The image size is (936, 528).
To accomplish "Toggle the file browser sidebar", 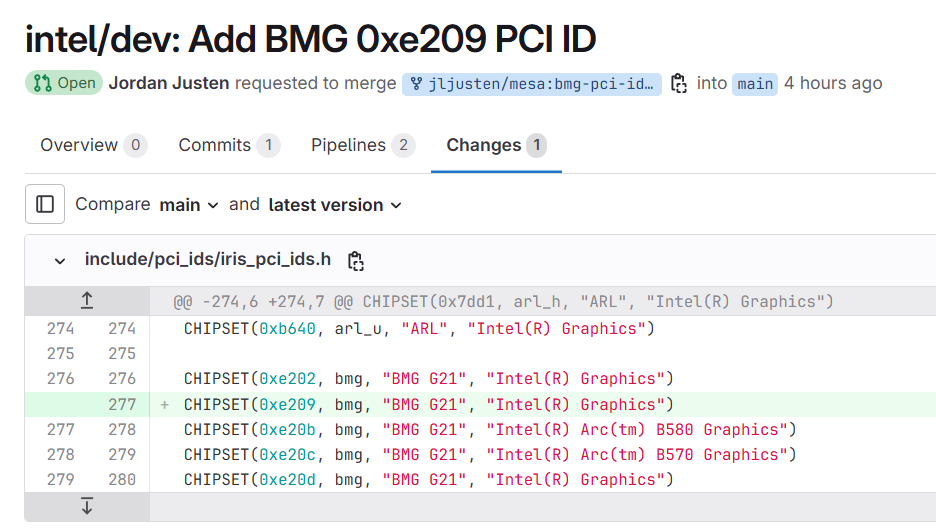I will (45, 204).
